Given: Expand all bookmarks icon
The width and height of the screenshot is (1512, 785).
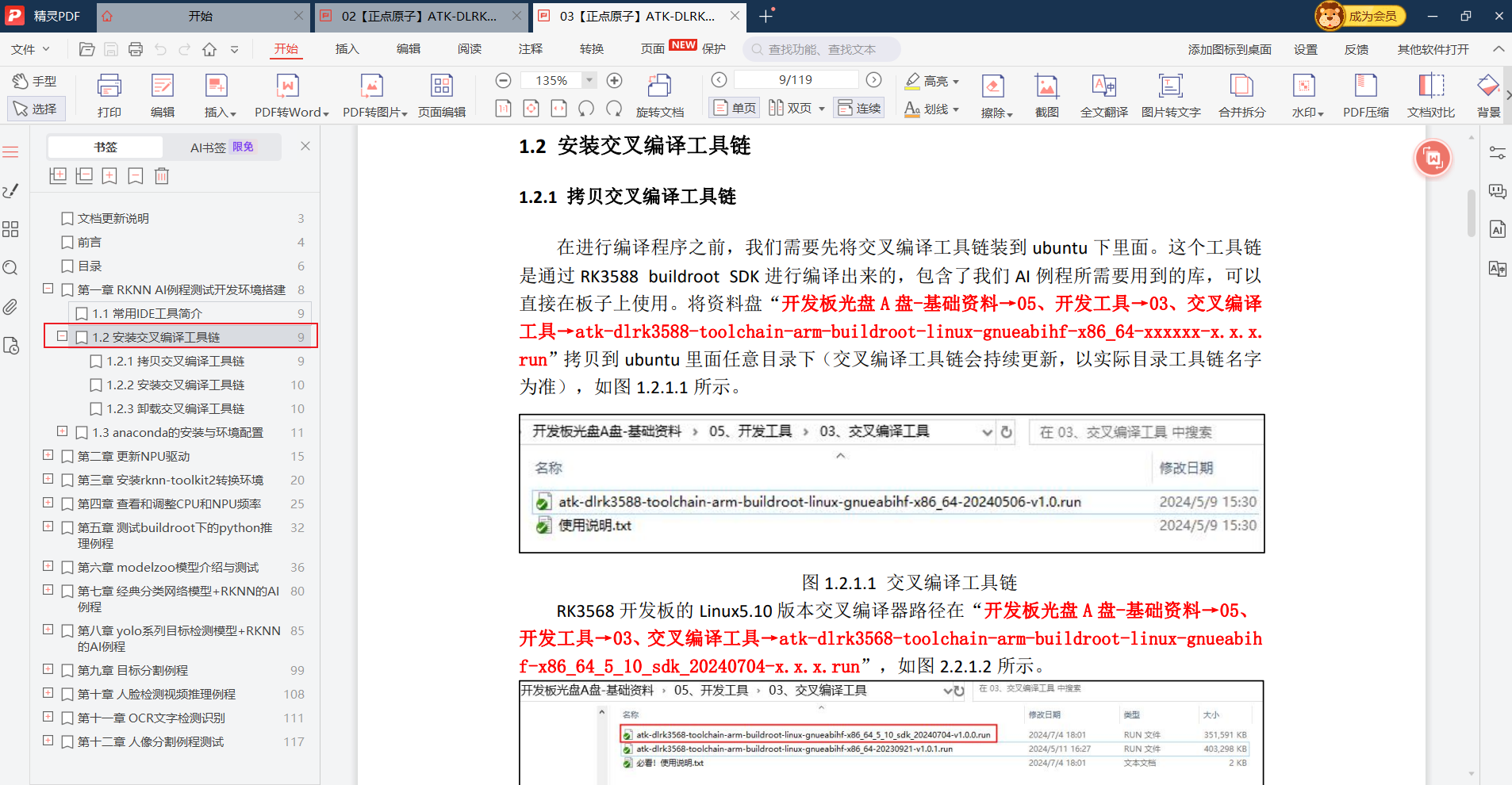Looking at the screenshot, I should click(58, 176).
